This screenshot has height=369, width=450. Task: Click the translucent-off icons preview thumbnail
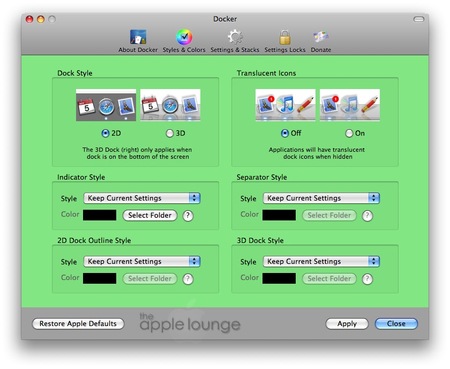[x=285, y=105]
